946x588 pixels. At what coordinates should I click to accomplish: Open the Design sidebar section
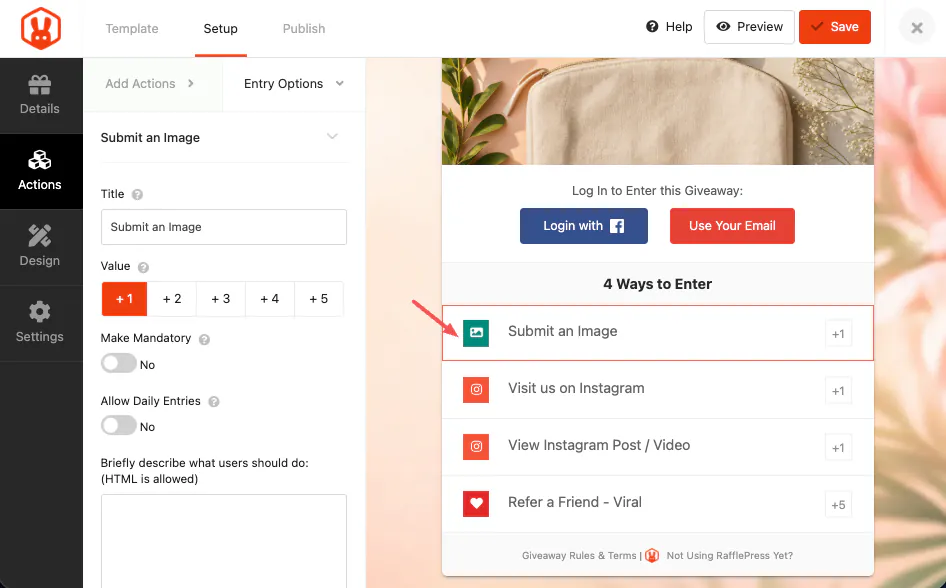[x=40, y=247]
